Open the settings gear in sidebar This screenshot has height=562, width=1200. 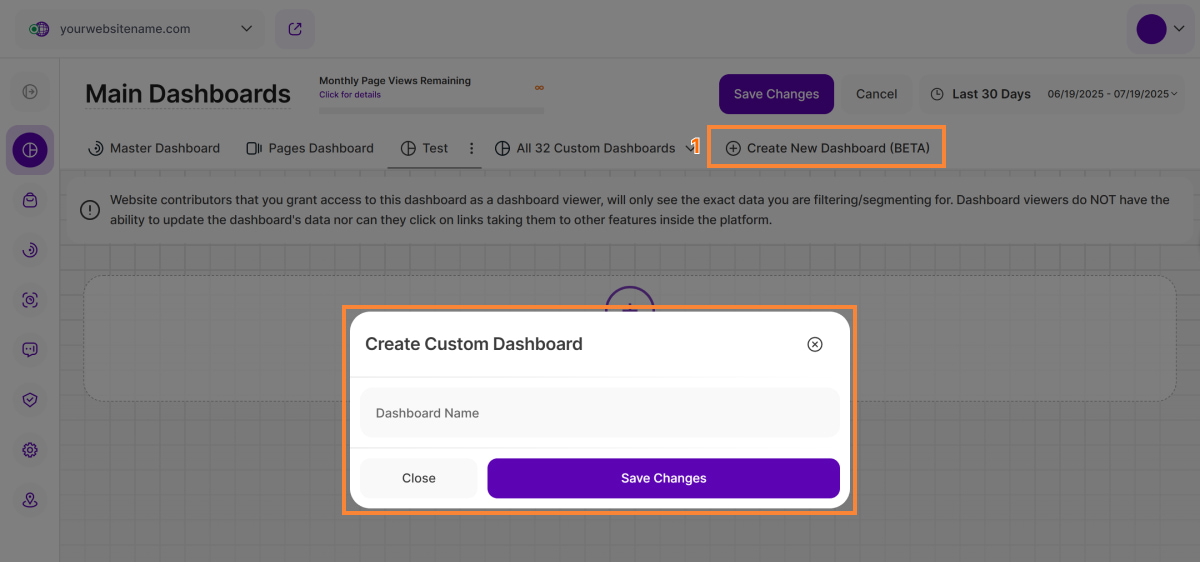pyautogui.click(x=30, y=450)
